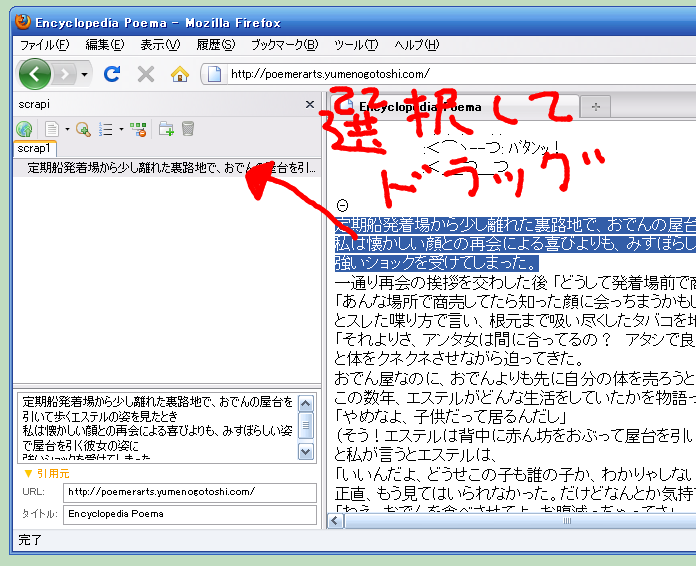The height and width of the screenshot is (566, 696).
Task: Open the ヘルプ(H) menu
Action: click(x=416, y=45)
